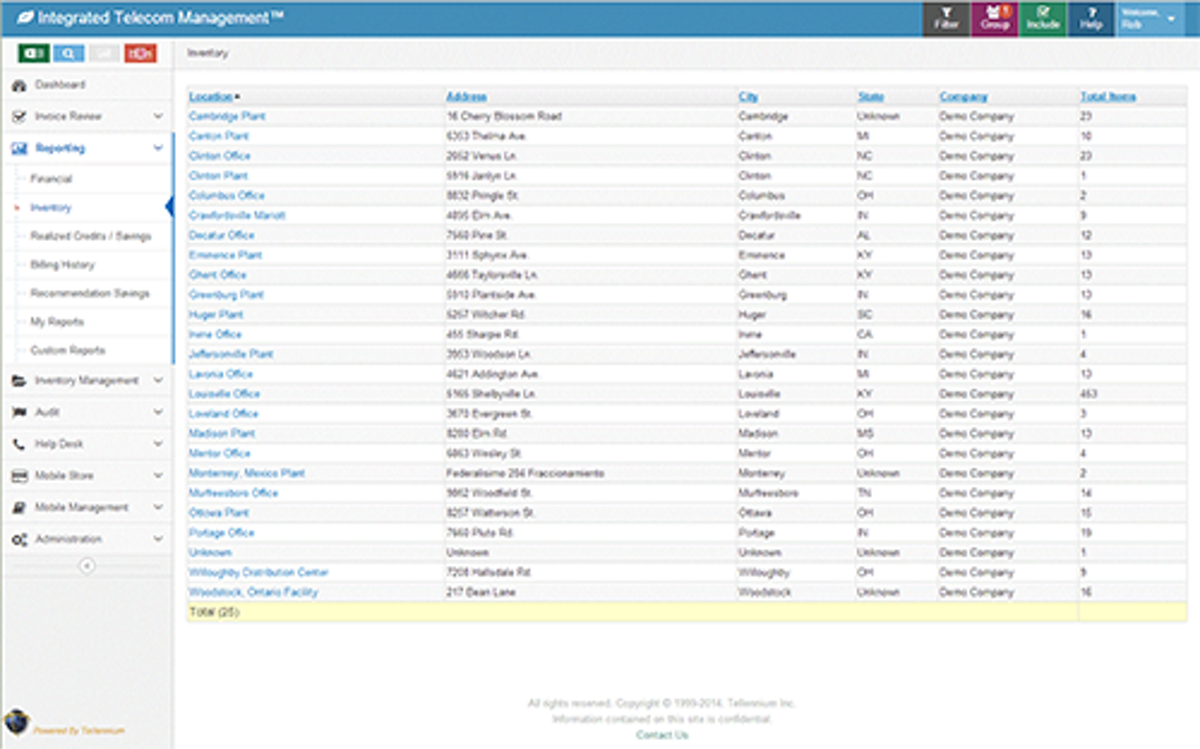1200x749 pixels.
Task: Click the green Excel export button
Action: [33, 53]
